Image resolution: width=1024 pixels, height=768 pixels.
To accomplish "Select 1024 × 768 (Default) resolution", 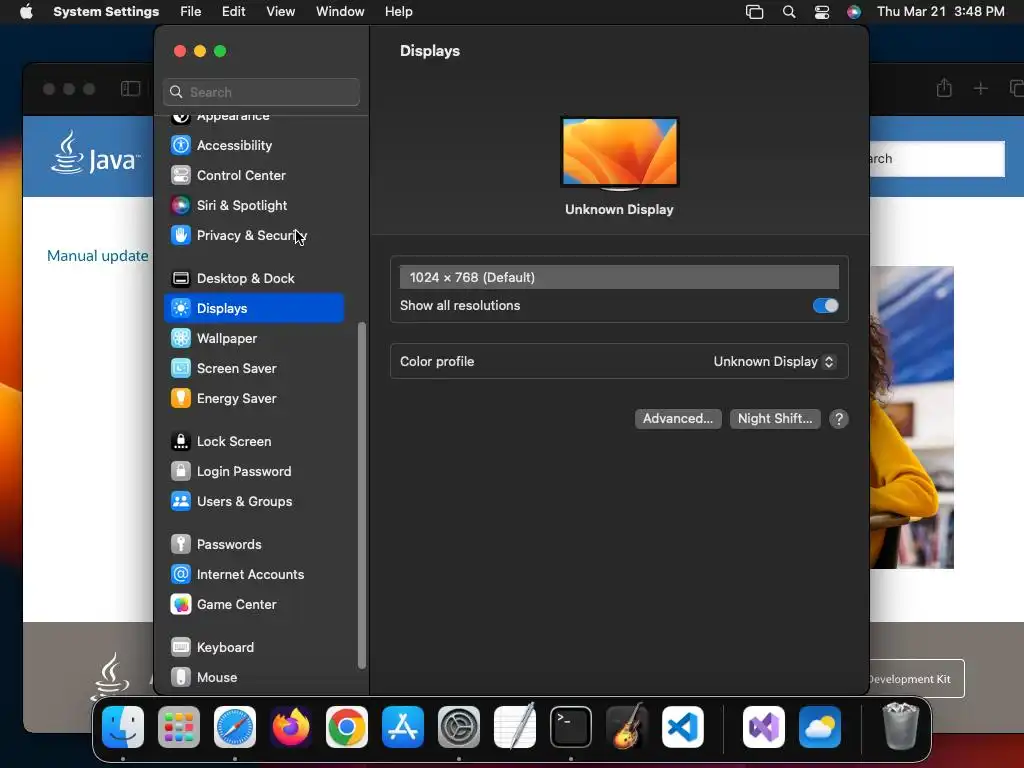I will (x=619, y=278).
